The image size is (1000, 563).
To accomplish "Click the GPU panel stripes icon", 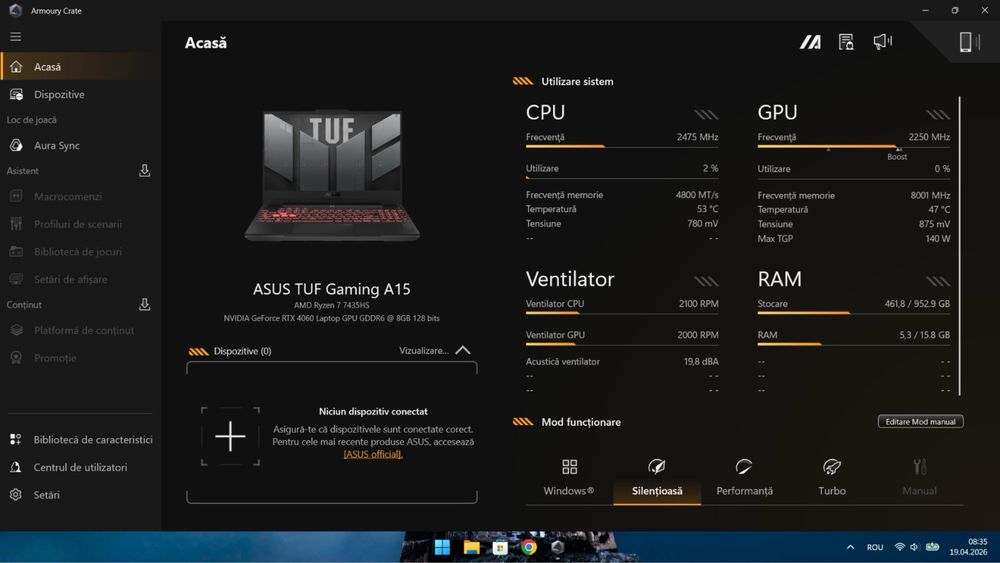I will pos(938,115).
